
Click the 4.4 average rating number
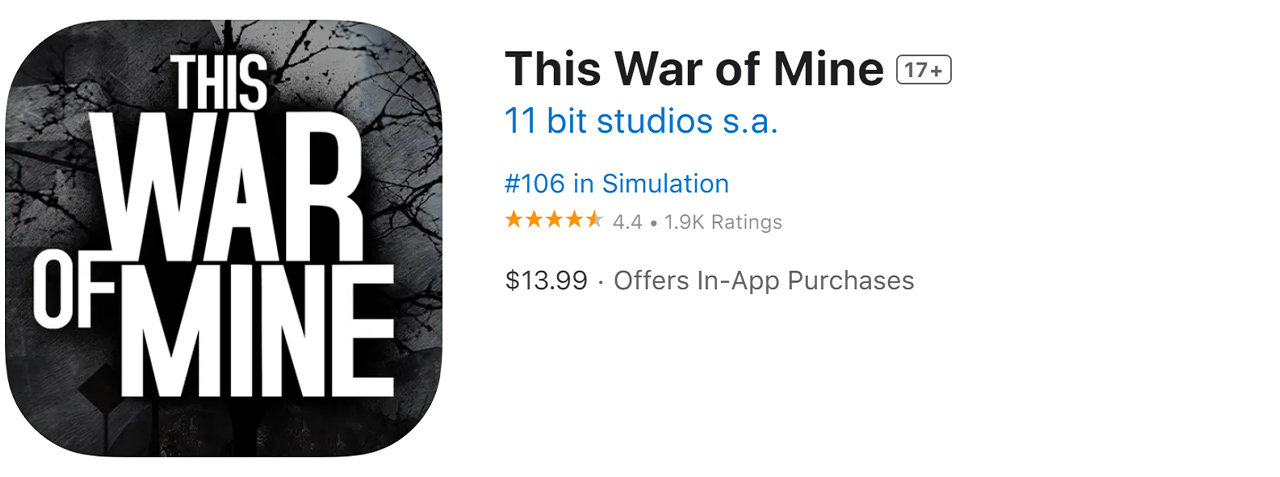[x=627, y=222]
